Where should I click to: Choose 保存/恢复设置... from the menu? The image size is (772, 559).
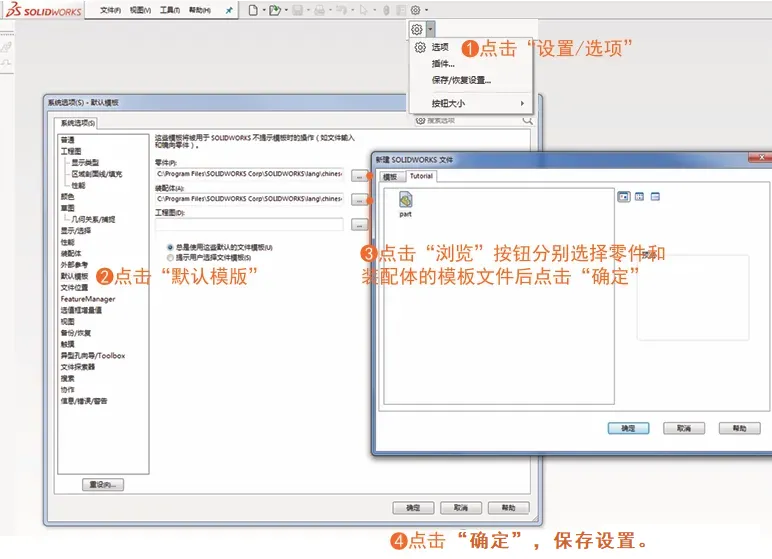click(461, 80)
